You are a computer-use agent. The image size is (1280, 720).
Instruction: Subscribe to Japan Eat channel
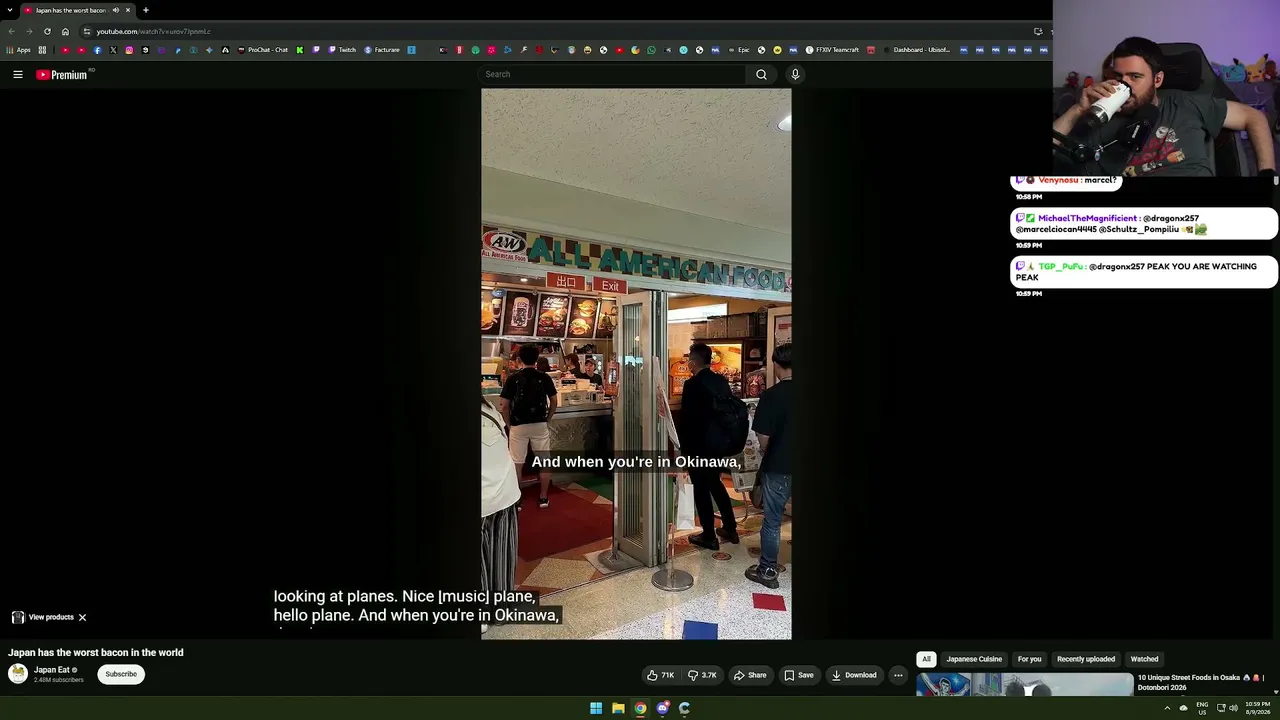click(x=121, y=674)
